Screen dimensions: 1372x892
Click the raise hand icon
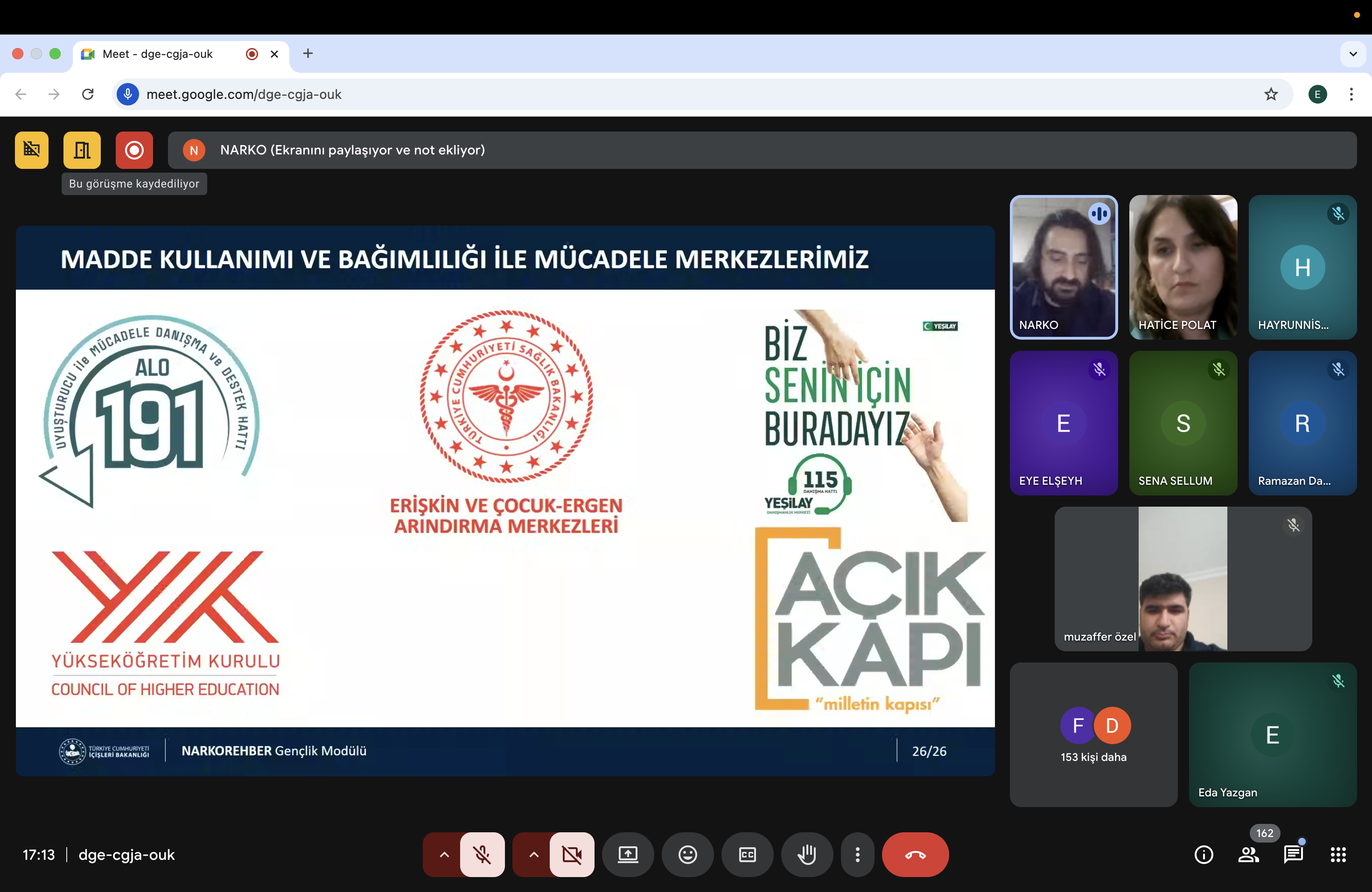[x=806, y=855]
